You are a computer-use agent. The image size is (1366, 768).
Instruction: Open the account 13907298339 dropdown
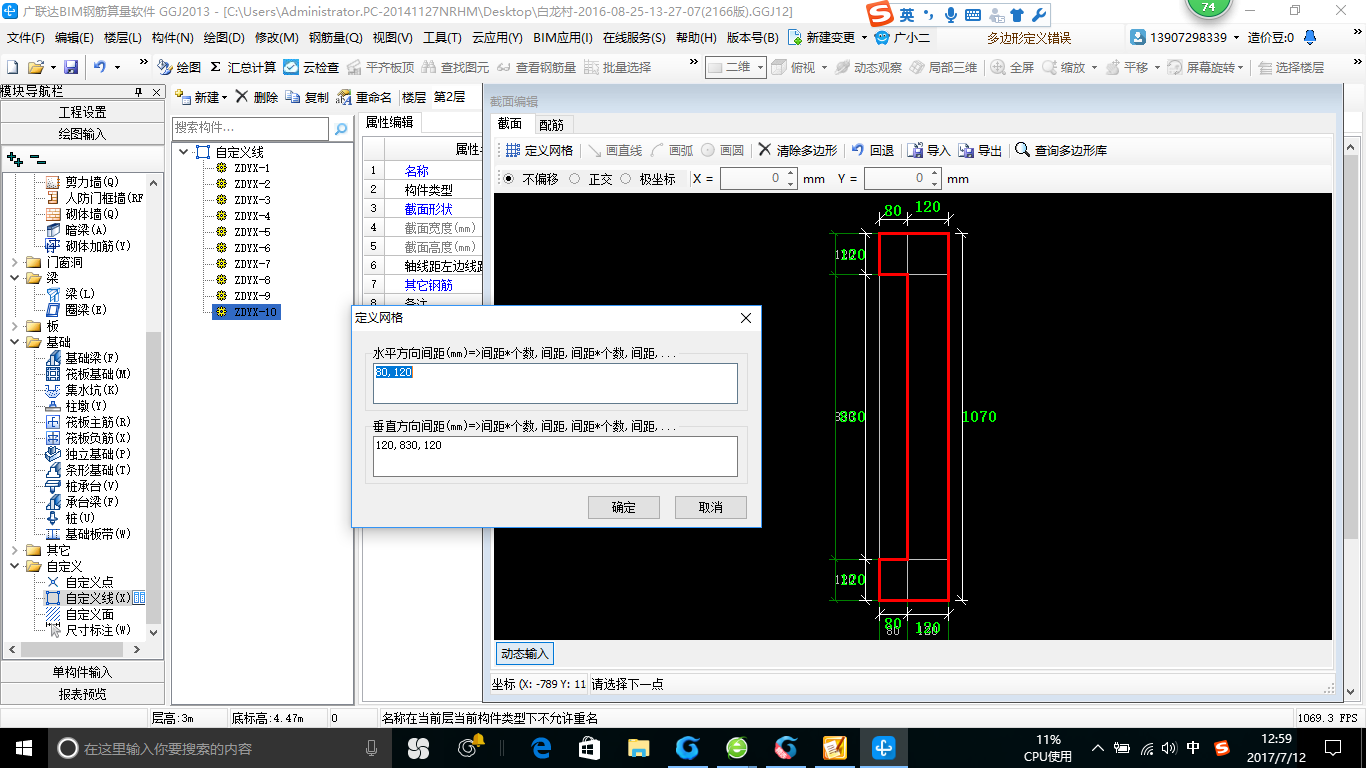point(1236,38)
